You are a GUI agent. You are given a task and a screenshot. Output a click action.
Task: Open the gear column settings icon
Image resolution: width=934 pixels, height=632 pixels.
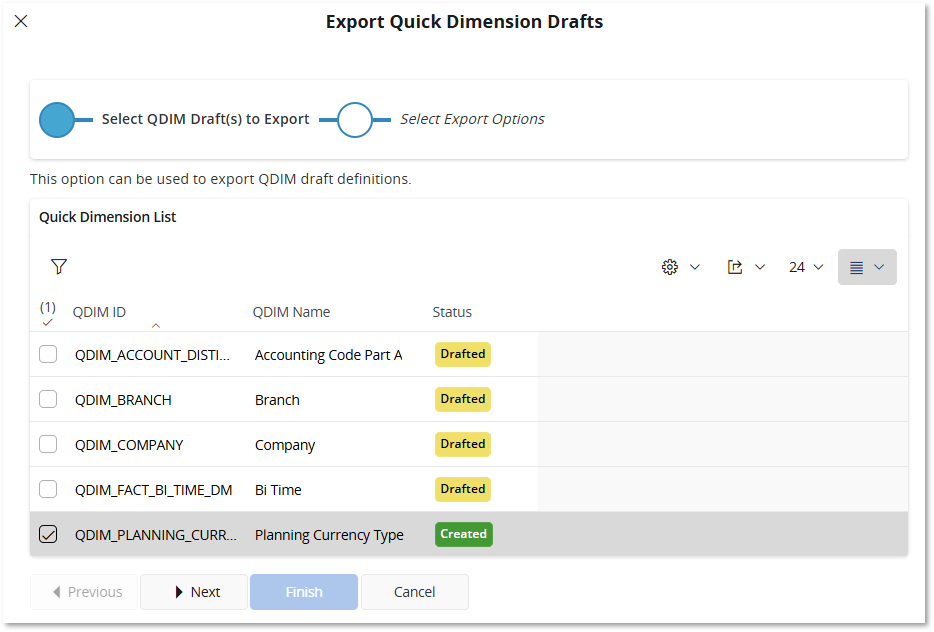pos(670,267)
